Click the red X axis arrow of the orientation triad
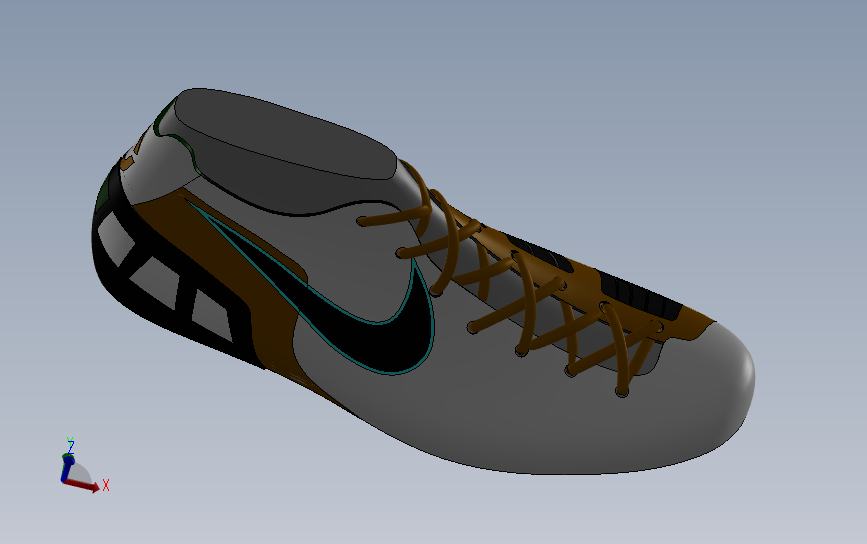 83,485
